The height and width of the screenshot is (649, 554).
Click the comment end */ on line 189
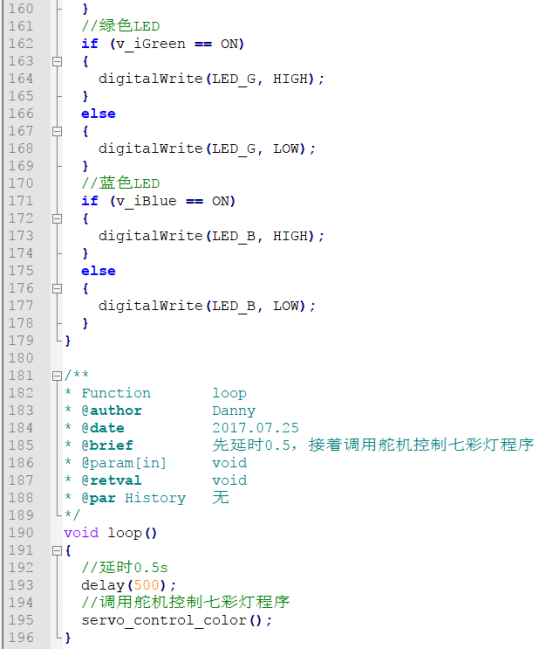[x=72, y=515]
